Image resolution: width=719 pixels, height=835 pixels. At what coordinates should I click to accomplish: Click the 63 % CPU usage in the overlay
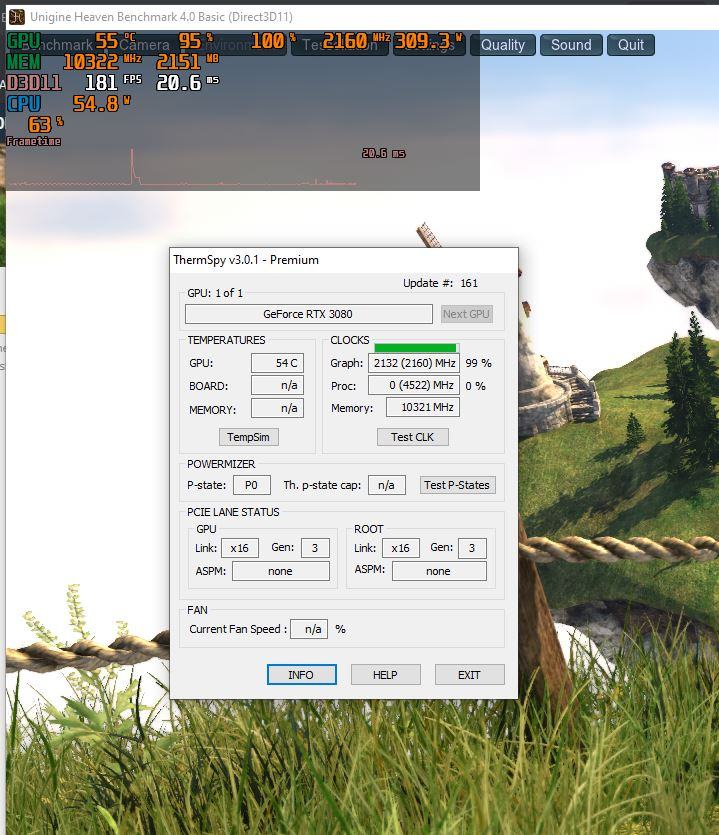click(45, 124)
